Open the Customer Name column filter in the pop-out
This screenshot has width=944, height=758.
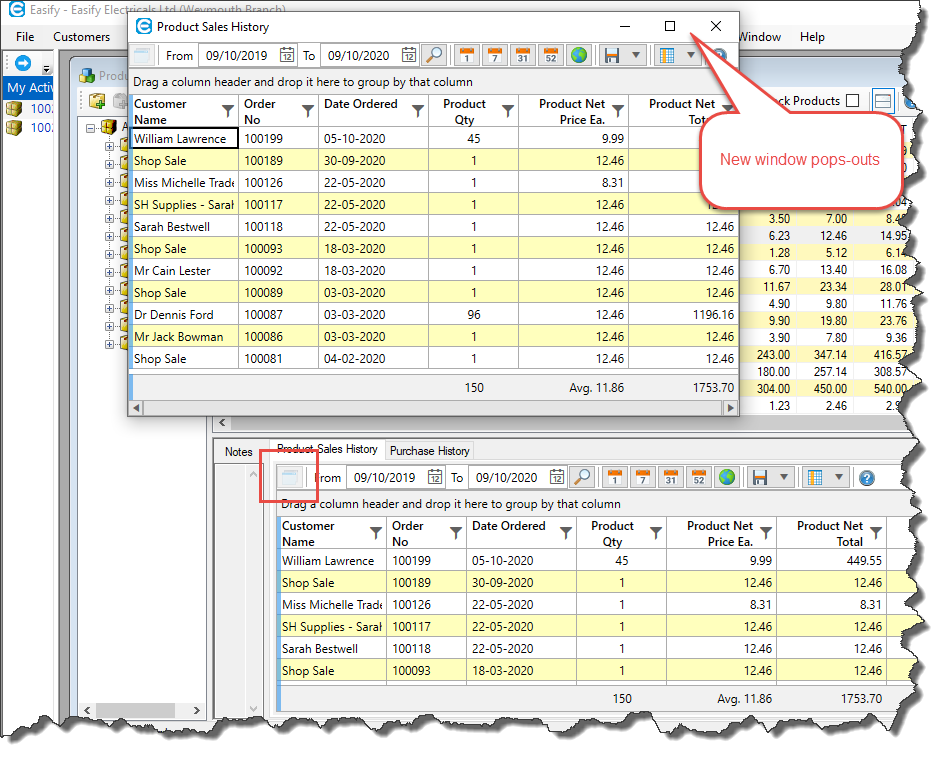[x=227, y=111]
